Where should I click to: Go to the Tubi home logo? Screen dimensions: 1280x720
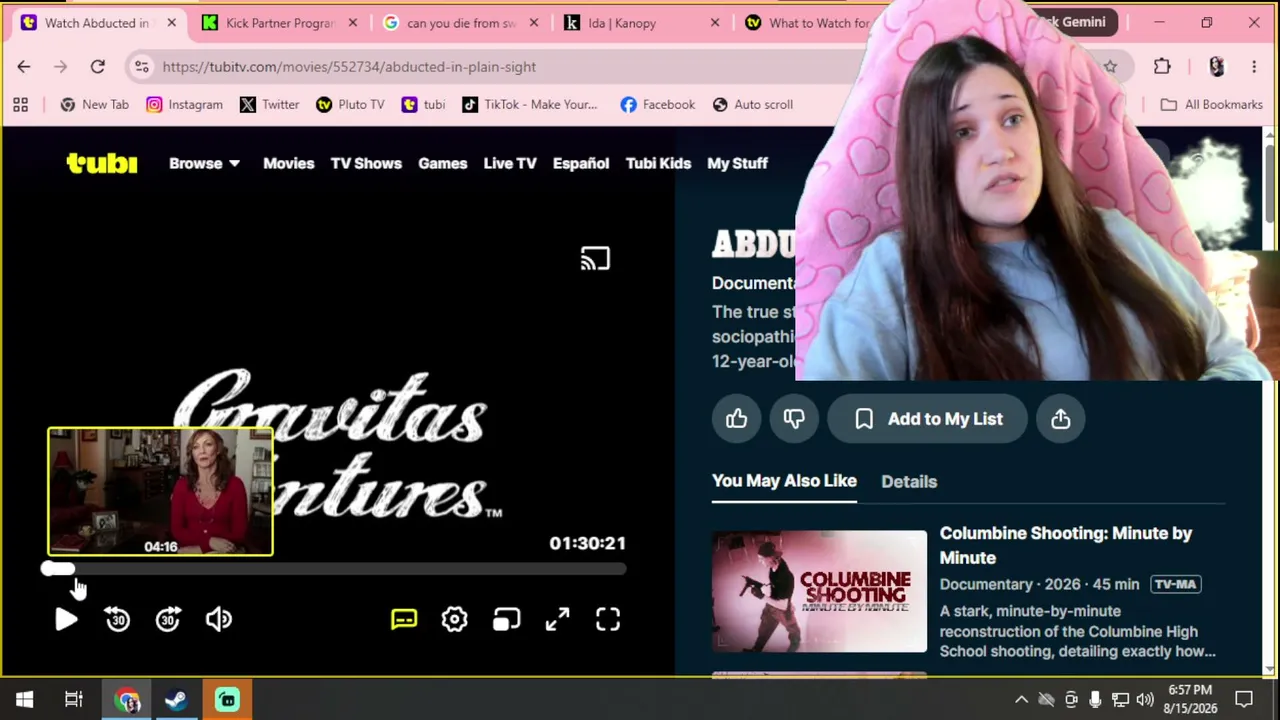[102, 163]
